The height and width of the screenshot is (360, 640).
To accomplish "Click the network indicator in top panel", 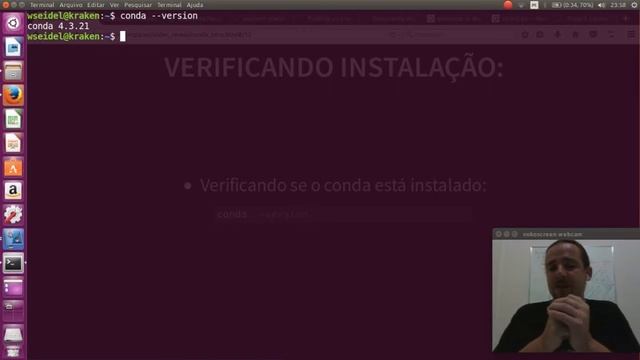I will point(521,5).
